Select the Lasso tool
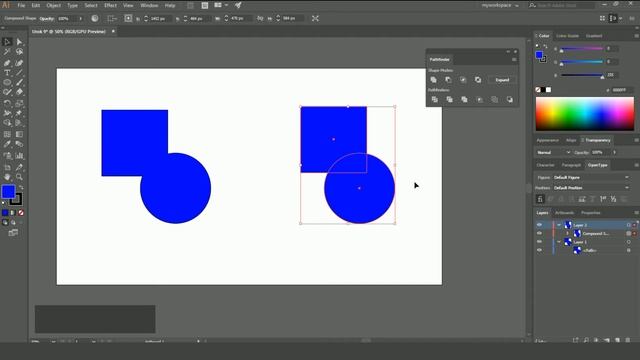This screenshot has width=640, height=360. [x=19, y=52]
